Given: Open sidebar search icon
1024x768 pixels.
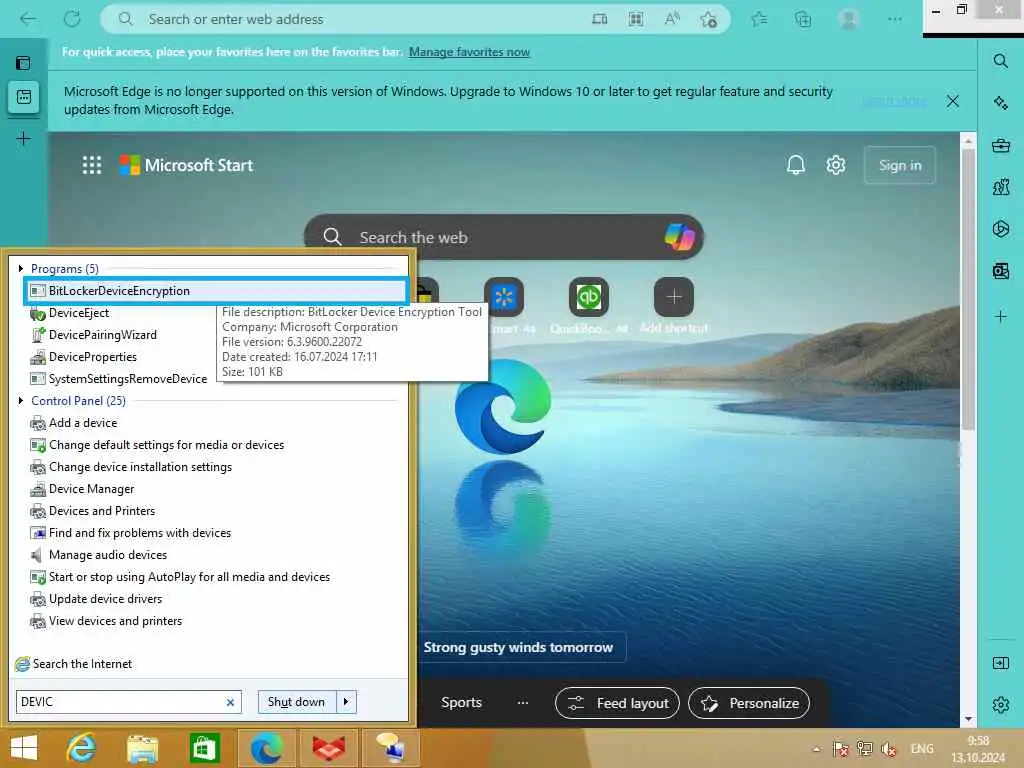Looking at the screenshot, I should click(1000, 61).
